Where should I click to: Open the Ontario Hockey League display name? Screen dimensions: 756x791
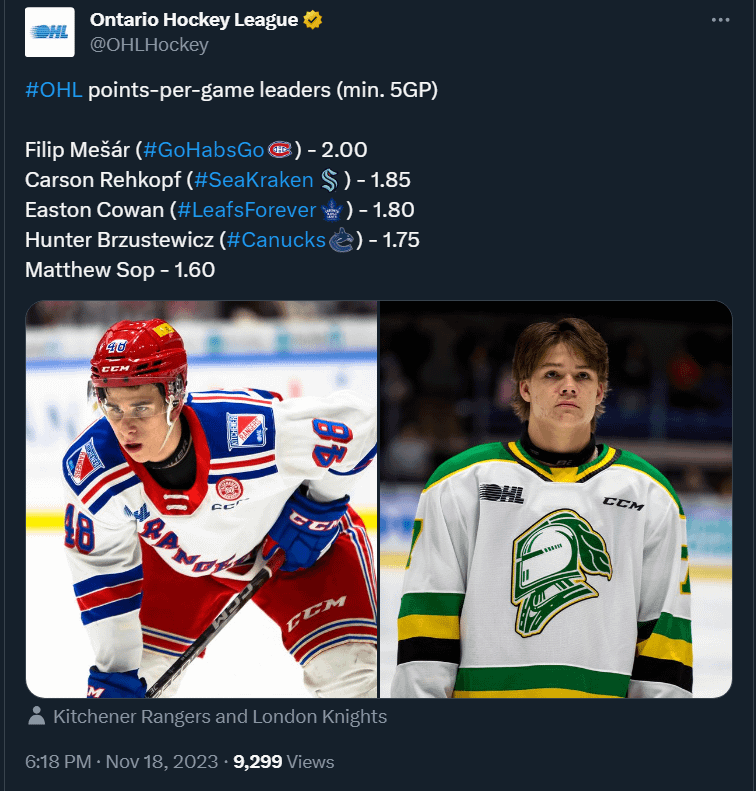pos(193,20)
